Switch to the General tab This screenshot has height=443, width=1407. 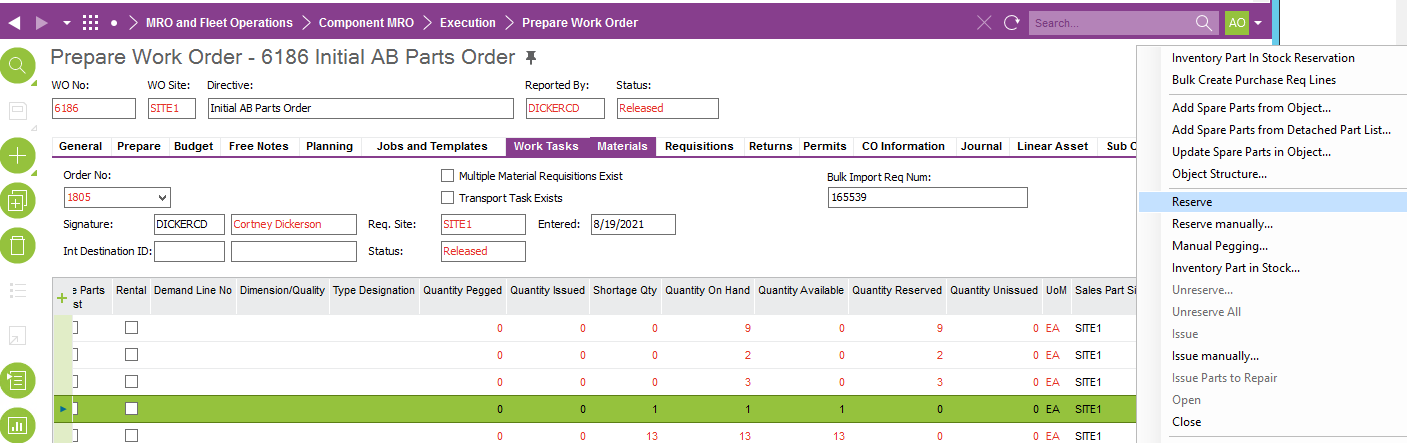coord(81,146)
